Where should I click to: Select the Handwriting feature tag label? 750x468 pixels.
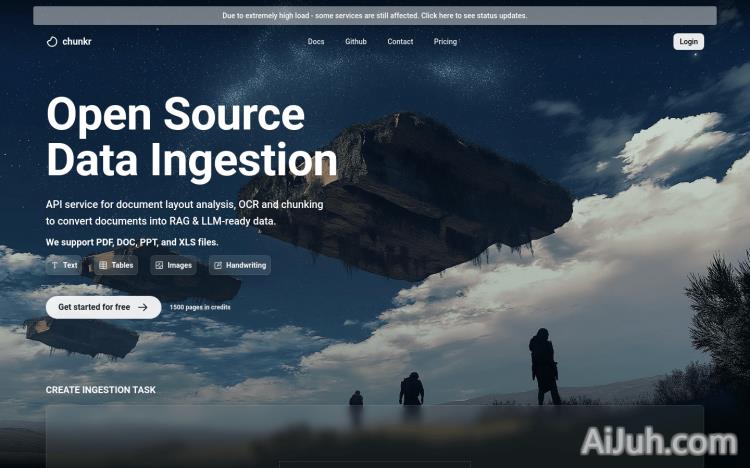245,265
